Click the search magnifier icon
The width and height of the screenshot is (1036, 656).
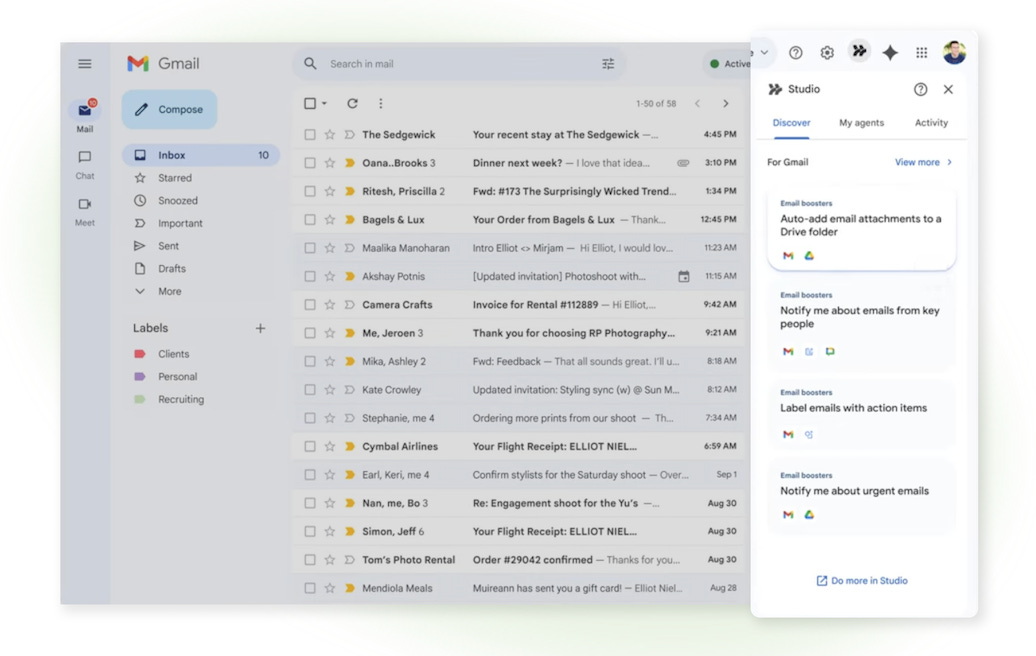pos(310,63)
